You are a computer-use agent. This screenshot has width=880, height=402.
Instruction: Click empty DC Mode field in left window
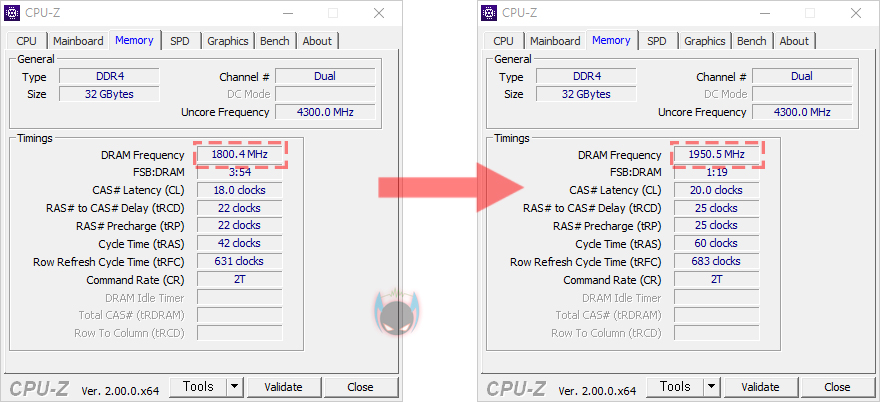pyautogui.click(x=325, y=94)
